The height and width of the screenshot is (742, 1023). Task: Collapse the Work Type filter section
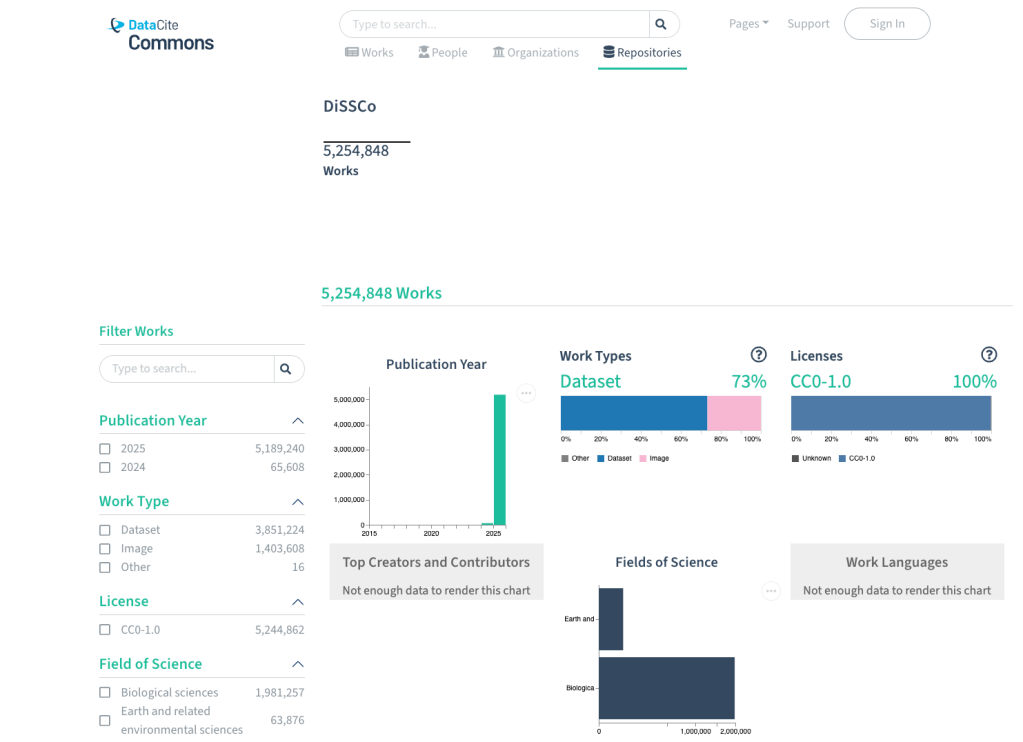[x=297, y=502]
